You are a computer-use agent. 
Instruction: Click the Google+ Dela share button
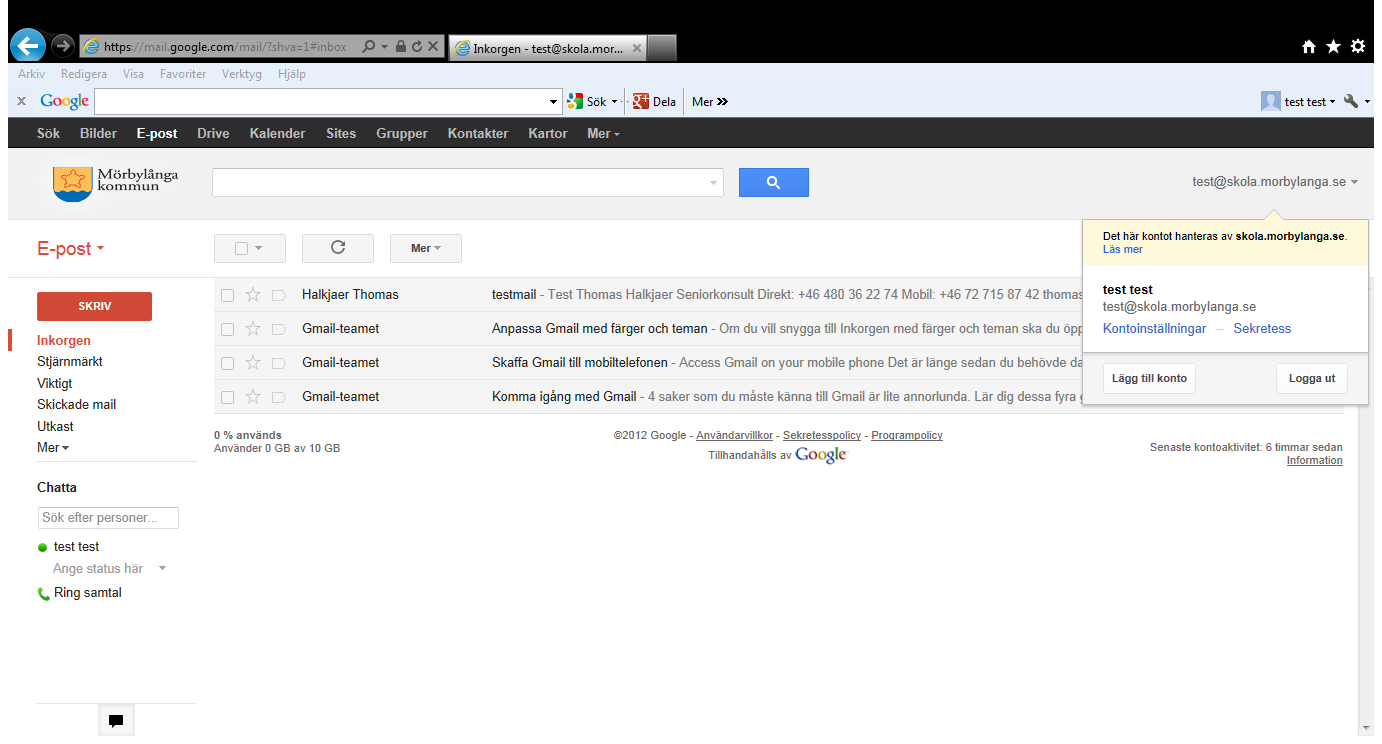[654, 101]
